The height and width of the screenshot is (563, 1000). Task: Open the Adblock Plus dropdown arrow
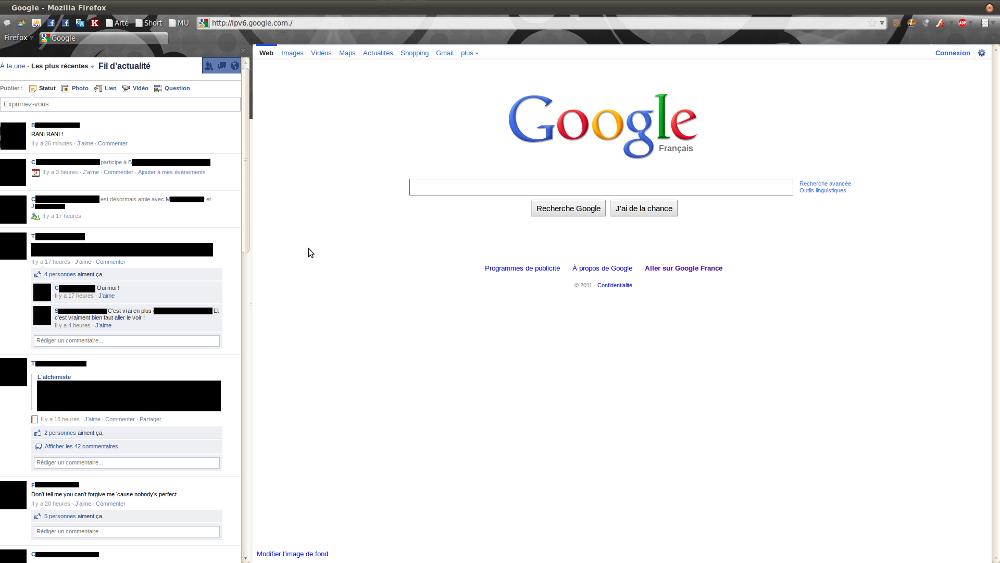[971, 22]
